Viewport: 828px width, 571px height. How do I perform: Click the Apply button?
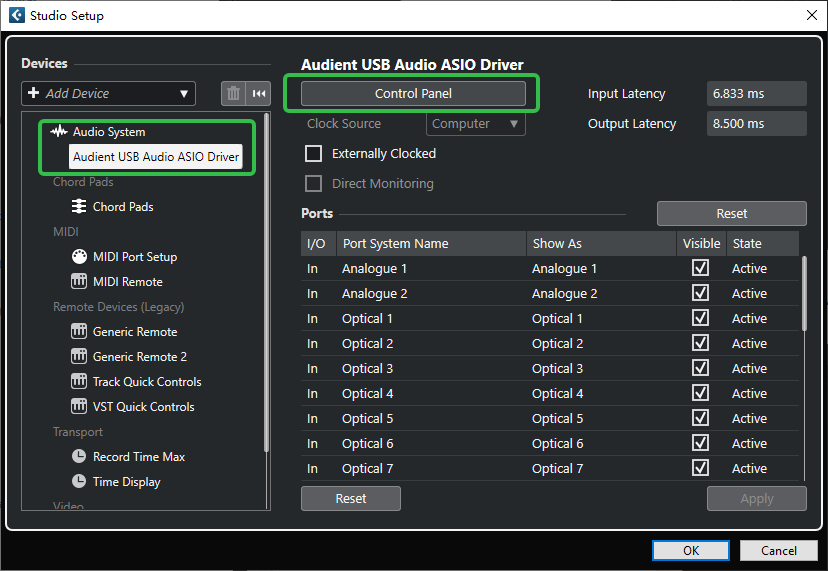click(x=757, y=498)
